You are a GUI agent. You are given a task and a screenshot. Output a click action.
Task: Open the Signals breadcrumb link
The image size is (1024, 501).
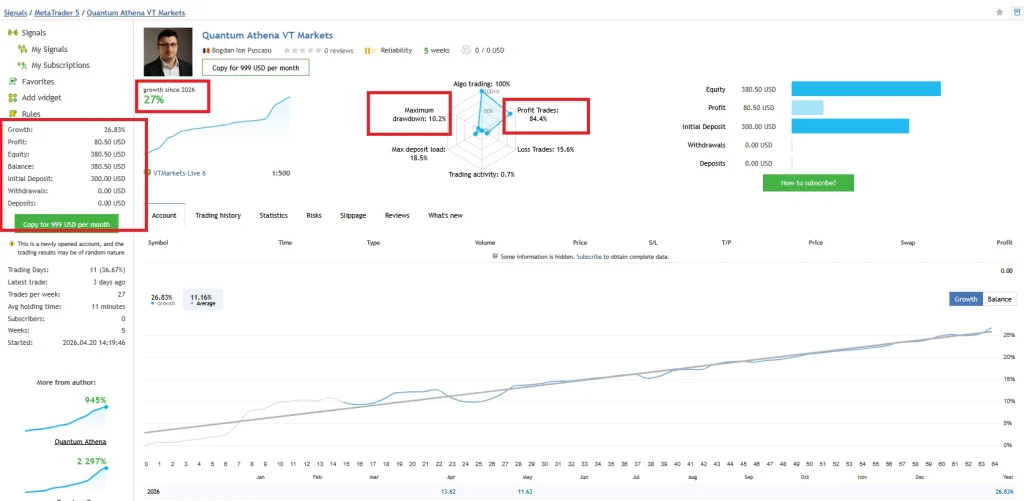[15, 12]
